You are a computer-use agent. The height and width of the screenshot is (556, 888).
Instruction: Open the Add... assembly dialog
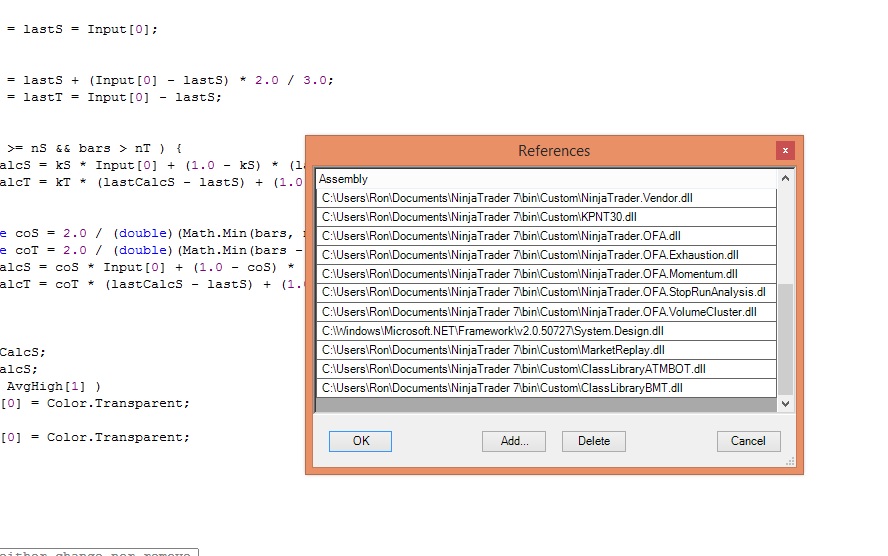514,441
